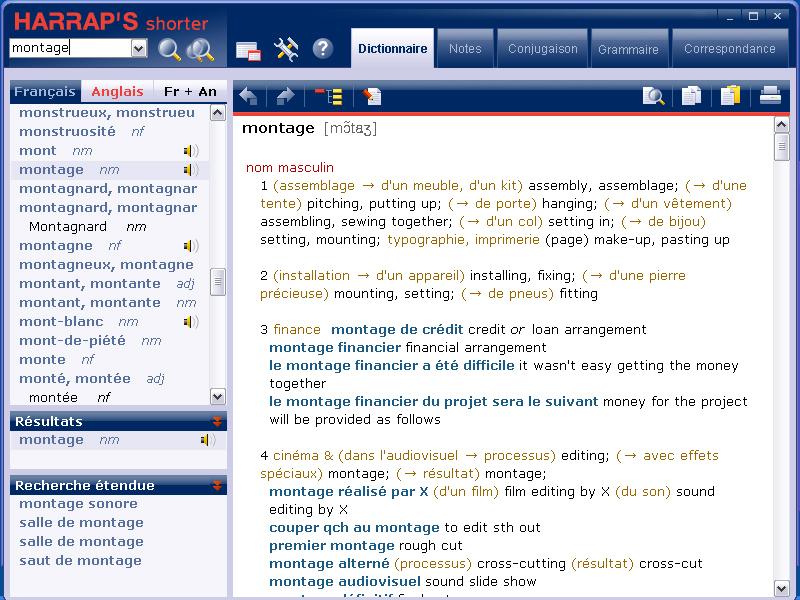800x600 pixels.
Task: Click the single magnifier search icon
Action: click(169, 49)
